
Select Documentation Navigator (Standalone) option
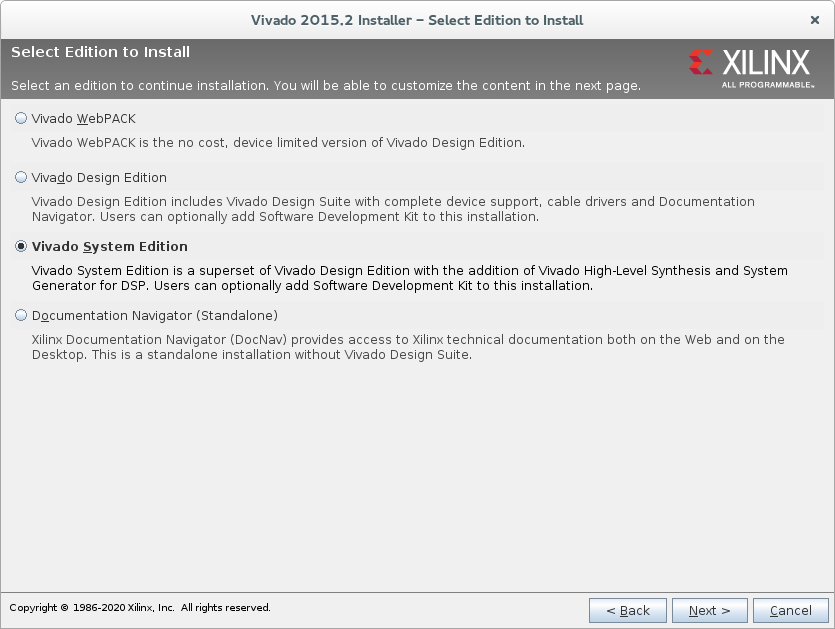[21, 315]
